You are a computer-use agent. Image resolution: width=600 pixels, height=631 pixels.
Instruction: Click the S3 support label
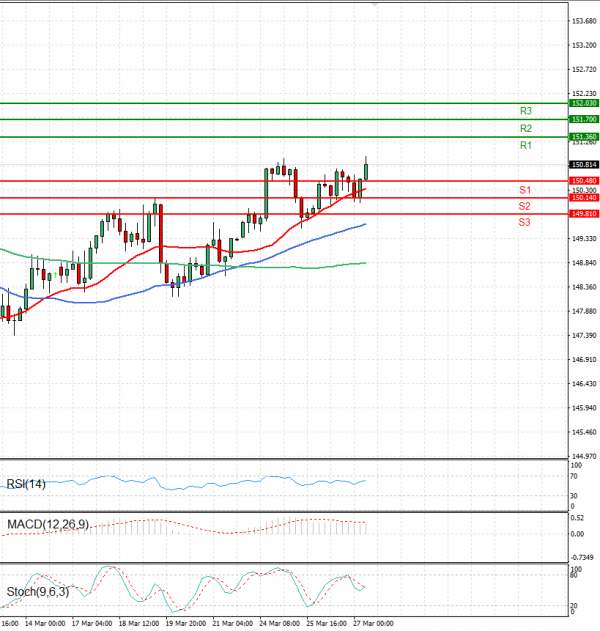pos(524,222)
